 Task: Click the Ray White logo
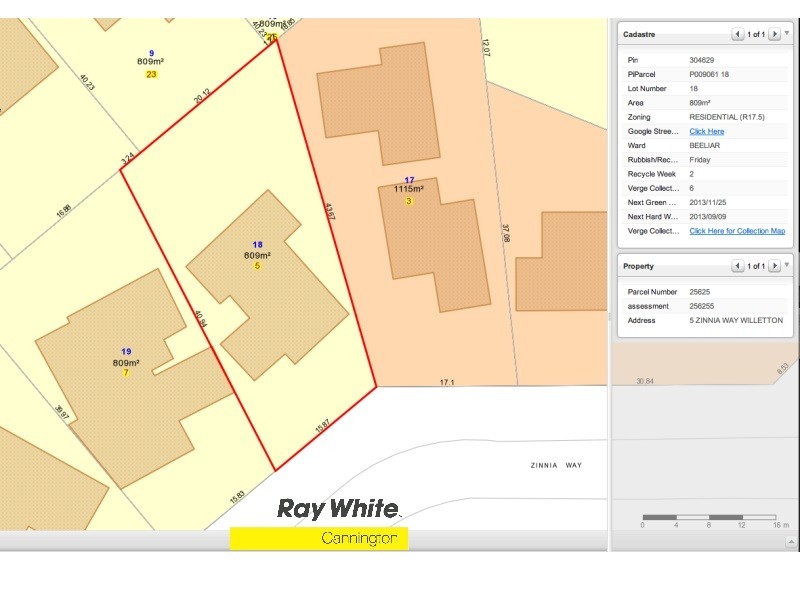click(337, 509)
